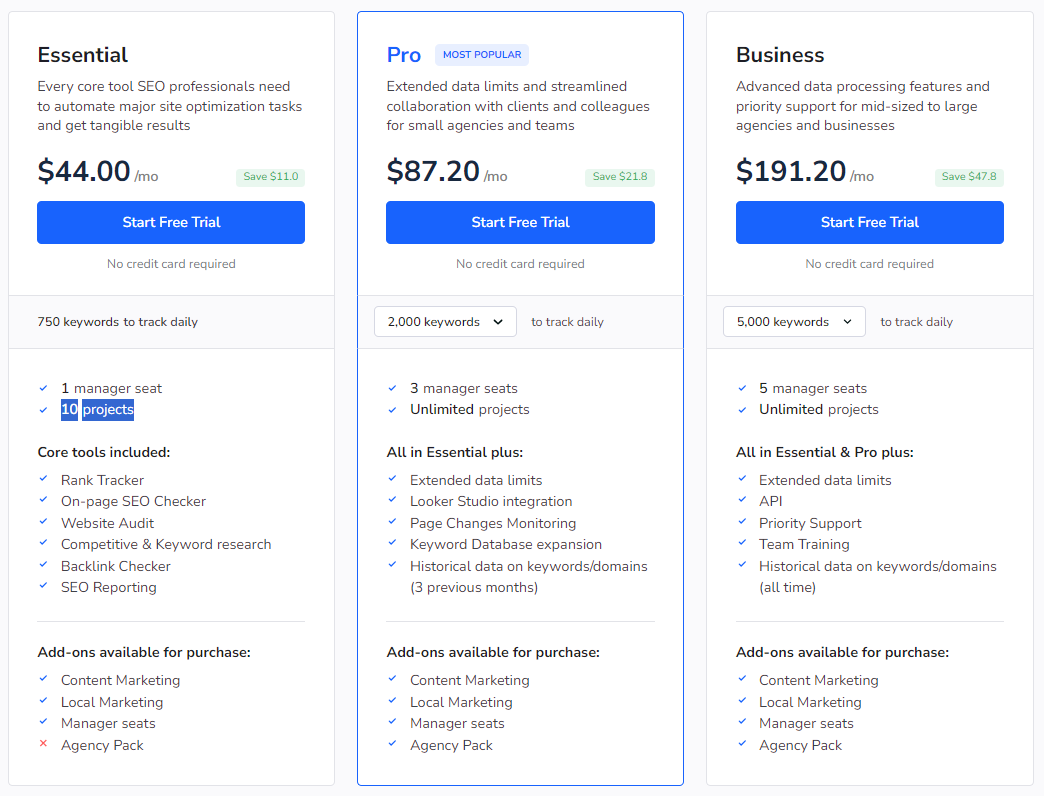Click the highlighted 10 projects text
The image size is (1044, 796).
pos(97,409)
